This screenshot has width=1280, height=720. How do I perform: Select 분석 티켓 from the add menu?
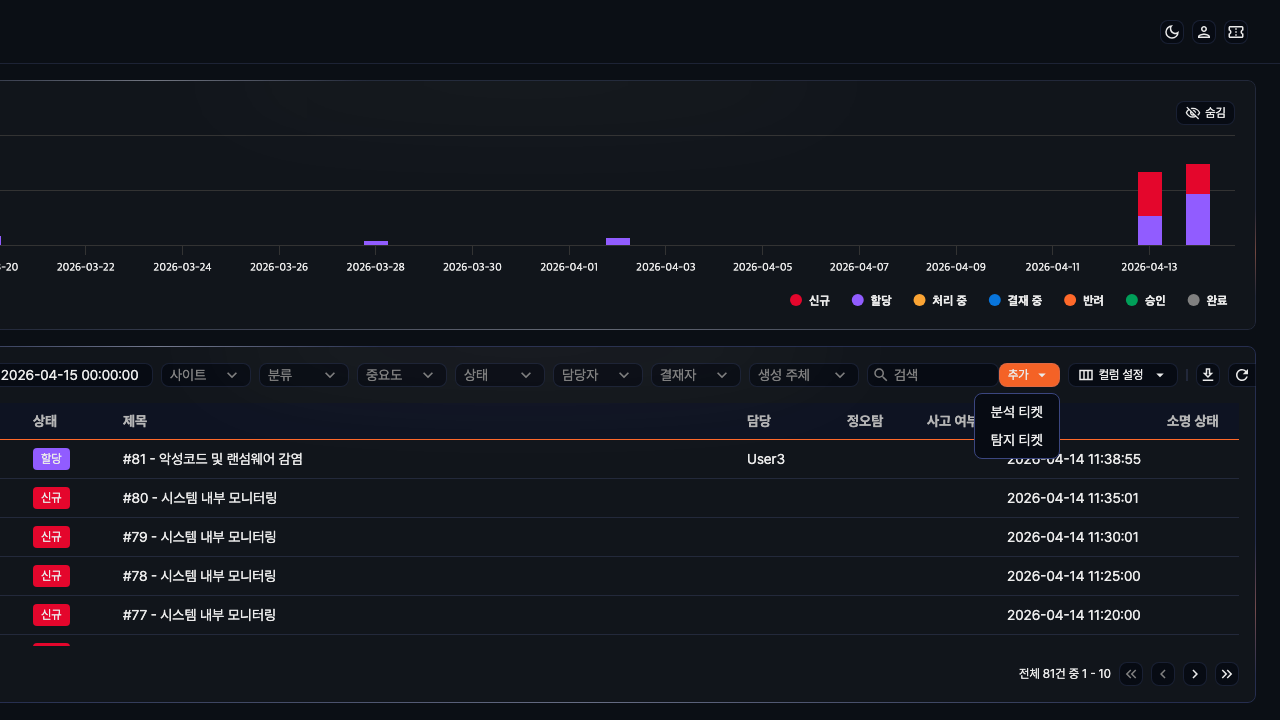(1016, 412)
